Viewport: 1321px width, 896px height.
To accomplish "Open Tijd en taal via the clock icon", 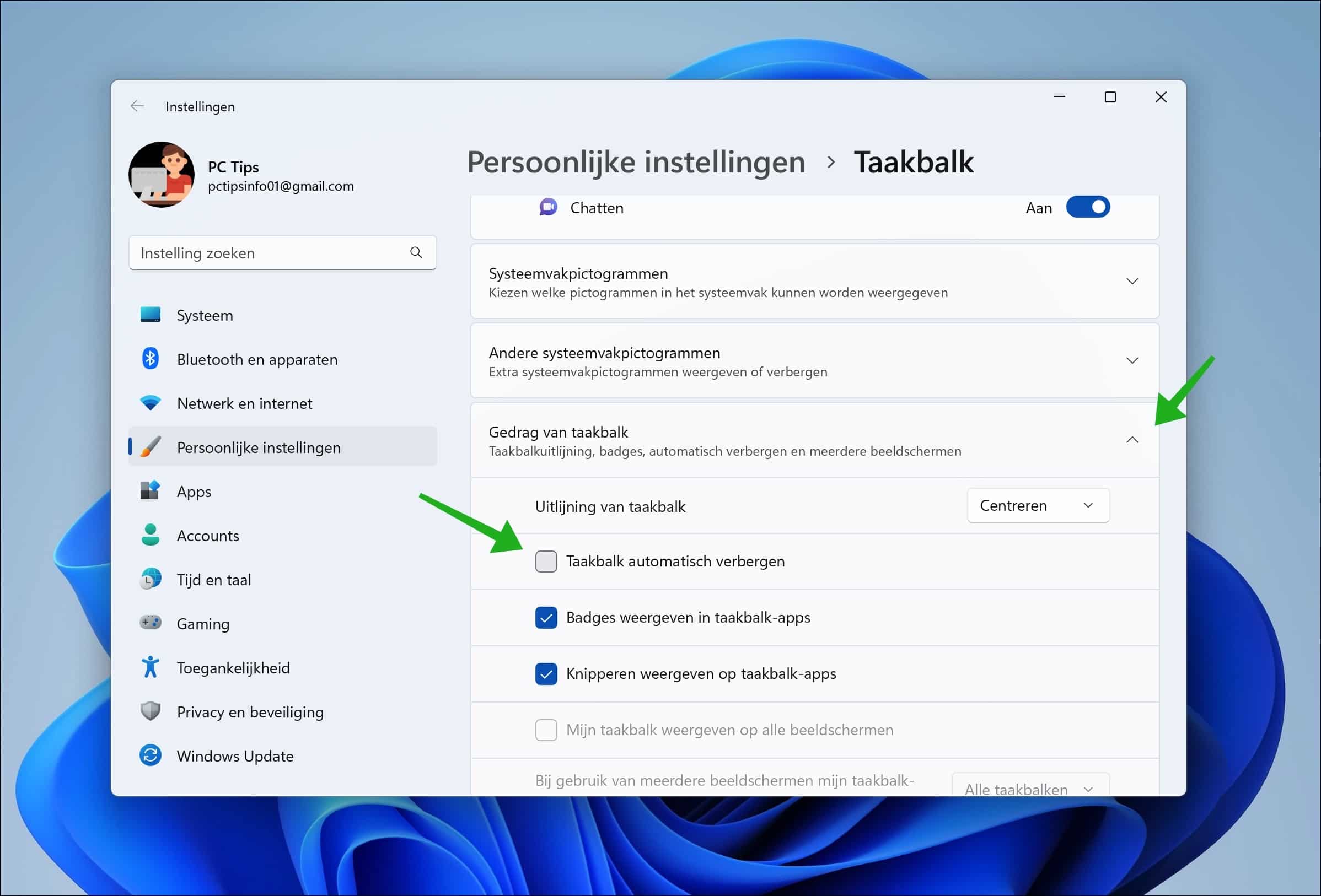I will click(149, 579).
